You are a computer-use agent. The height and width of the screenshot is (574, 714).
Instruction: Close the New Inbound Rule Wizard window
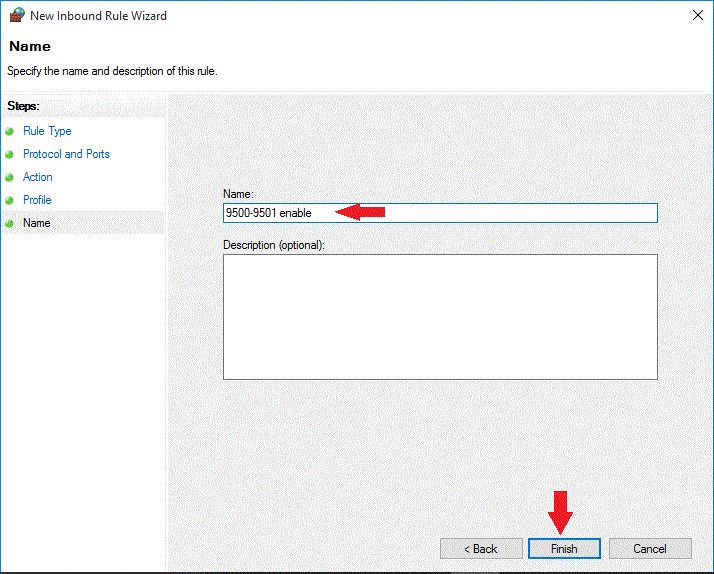coord(696,16)
